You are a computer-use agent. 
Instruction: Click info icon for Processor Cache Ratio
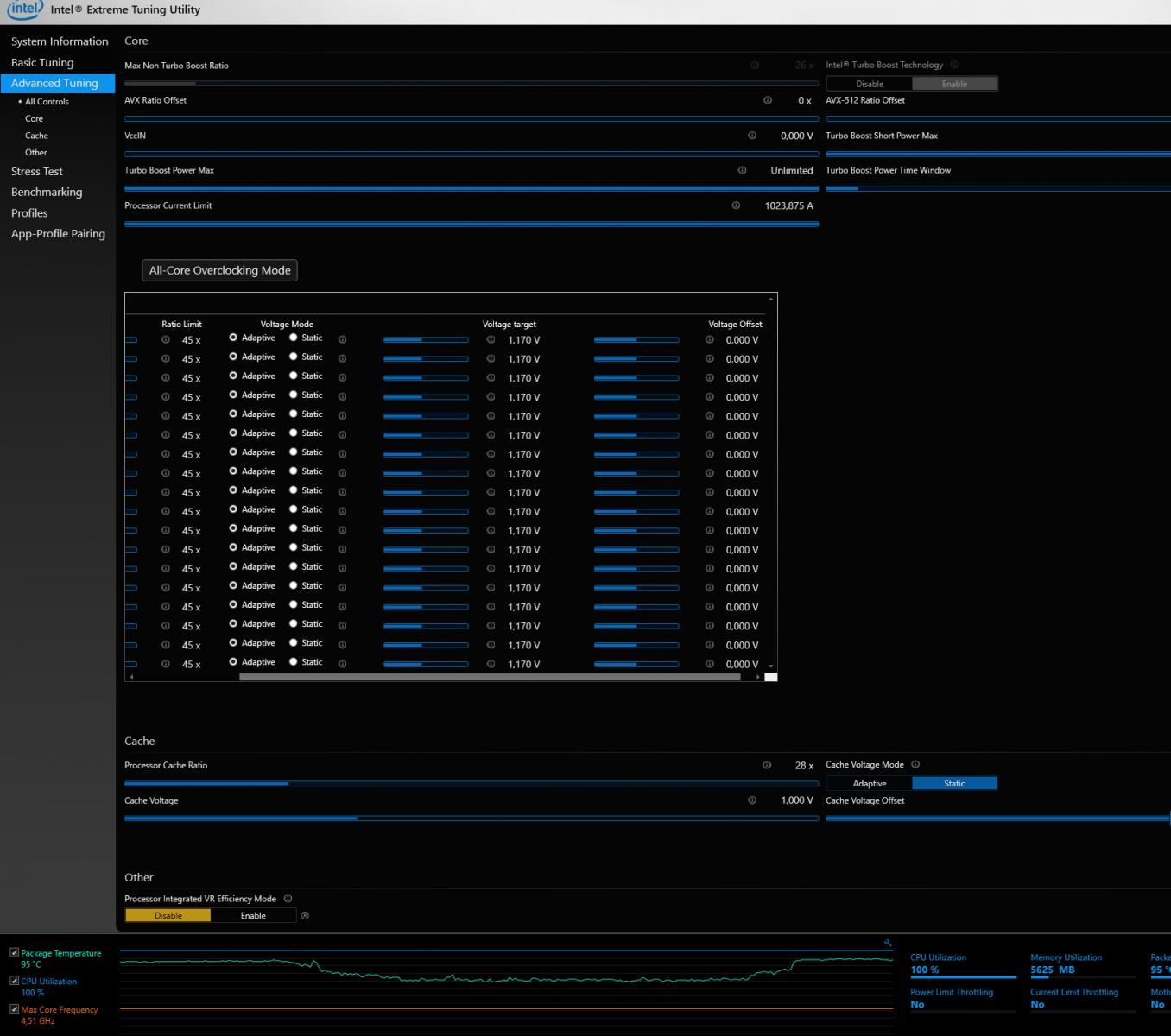pyautogui.click(x=766, y=765)
